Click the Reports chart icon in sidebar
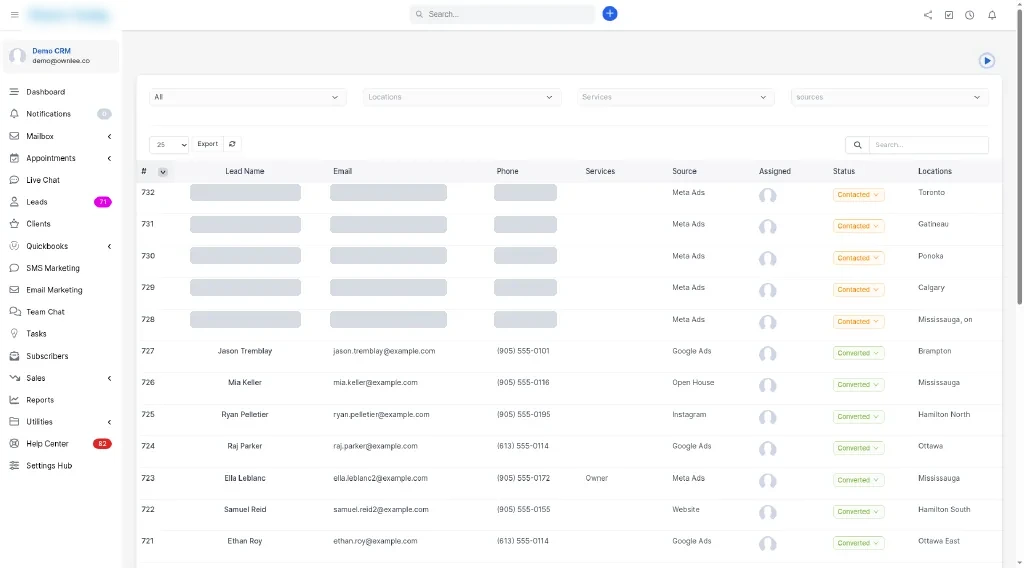Screen dimensions: 1024x568 (x=14, y=400)
